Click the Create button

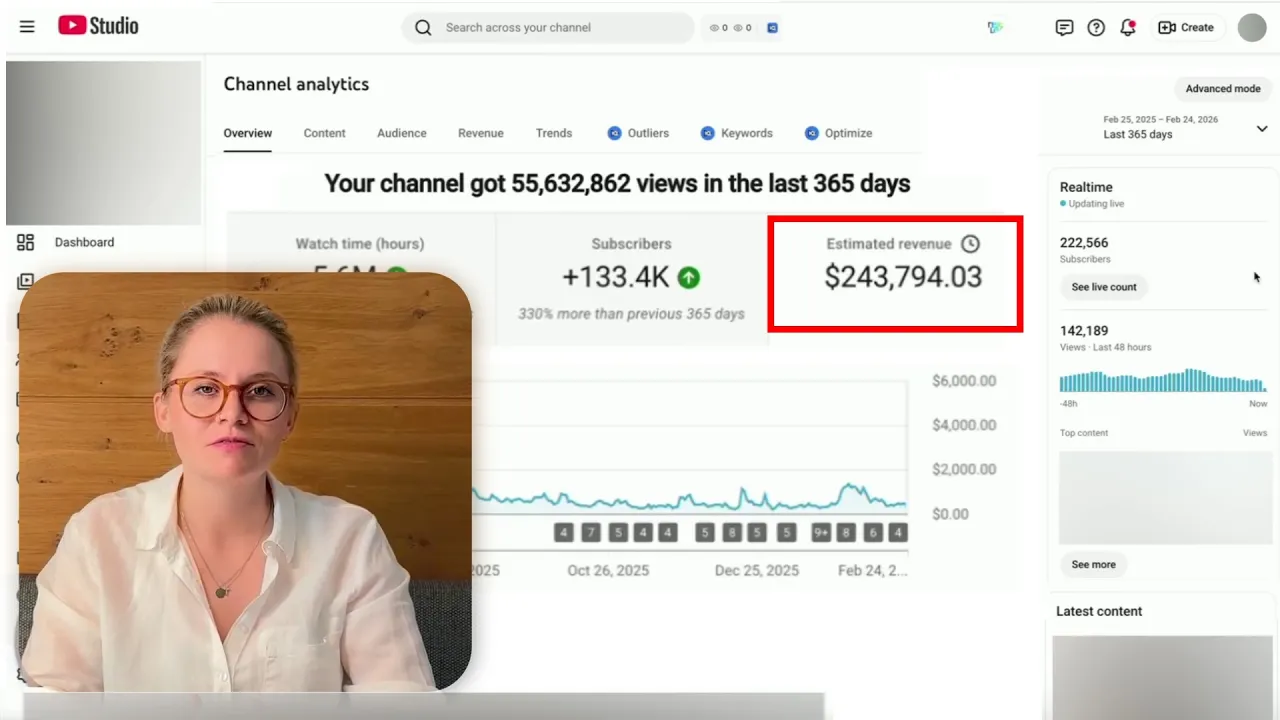(1186, 28)
